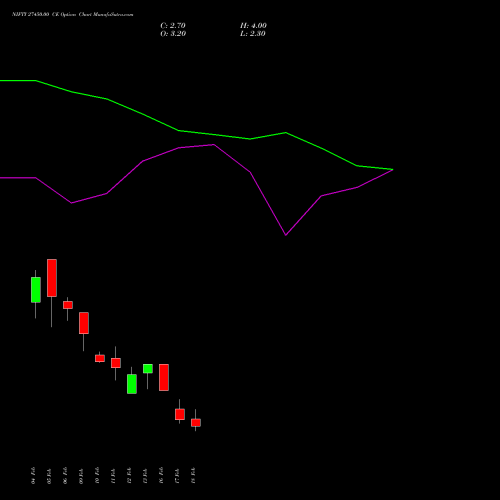The height and width of the screenshot is (500, 500).
Task: Select the 13 Feb date label
Action: (145, 476)
